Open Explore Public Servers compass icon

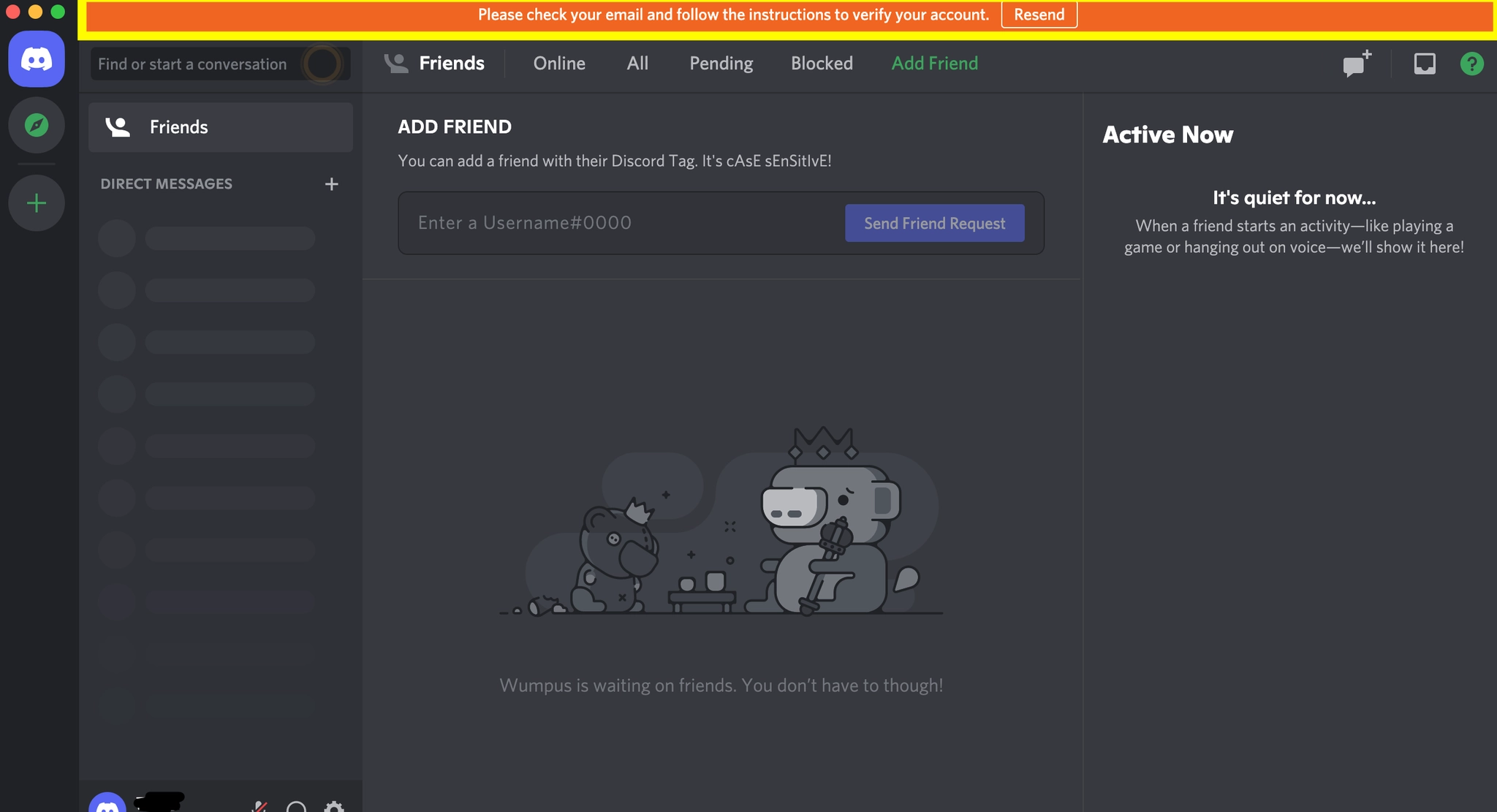pos(37,125)
